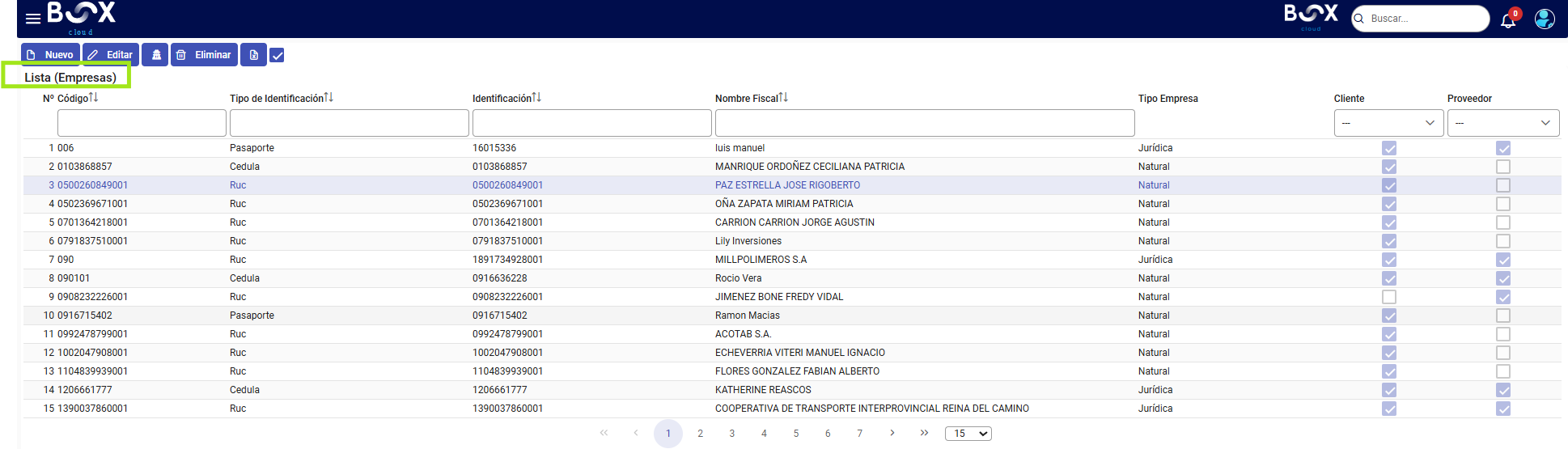
Task: Sort by Tipo de Identificación arrows
Action: point(328,98)
